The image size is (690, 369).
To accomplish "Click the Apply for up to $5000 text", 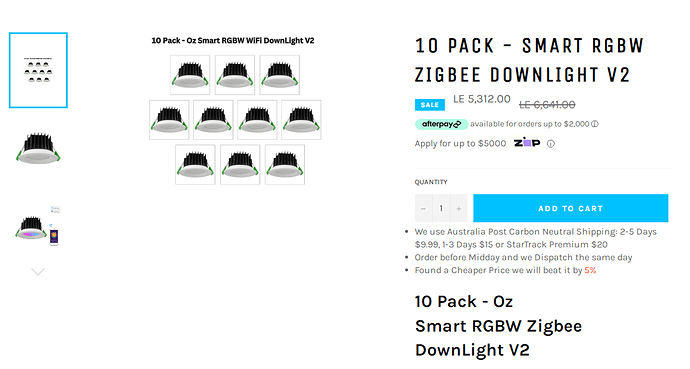I will coord(460,144).
